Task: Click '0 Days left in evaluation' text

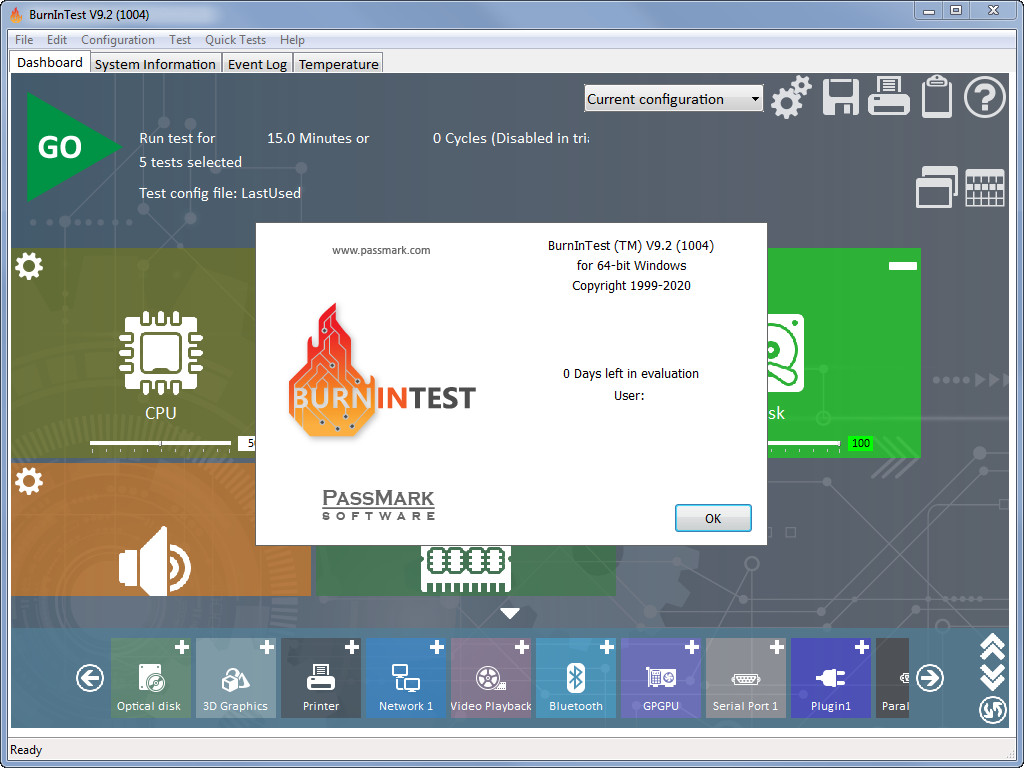Action: (631, 374)
